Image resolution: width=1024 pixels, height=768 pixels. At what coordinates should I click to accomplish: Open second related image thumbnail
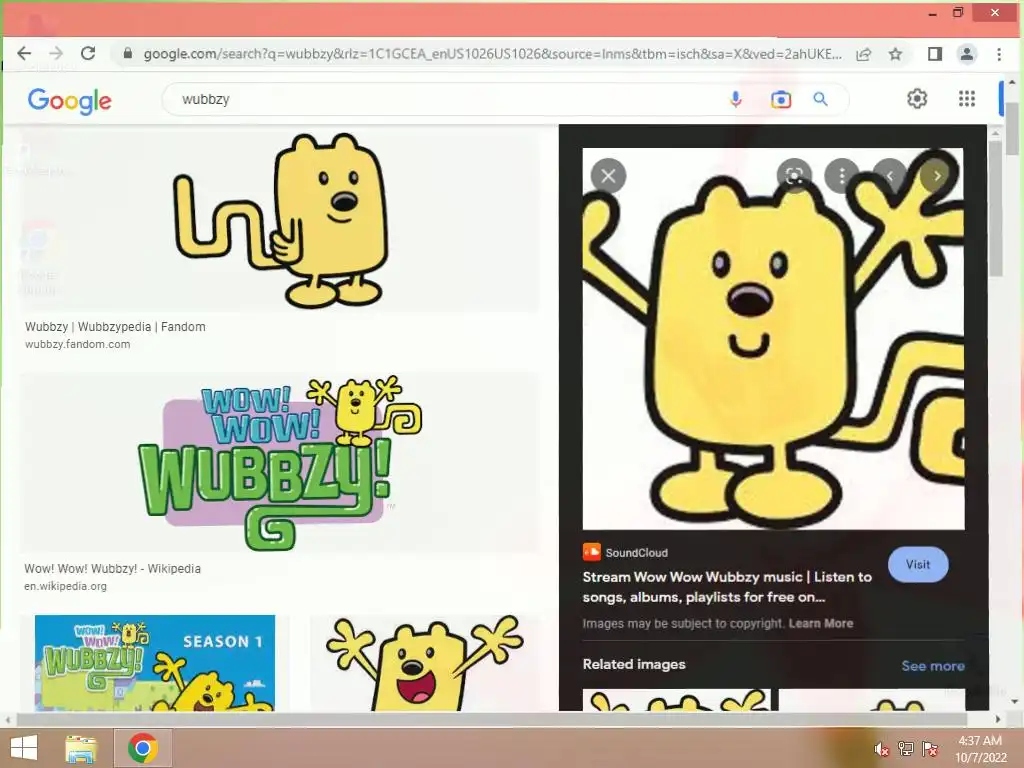coord(872,699)
